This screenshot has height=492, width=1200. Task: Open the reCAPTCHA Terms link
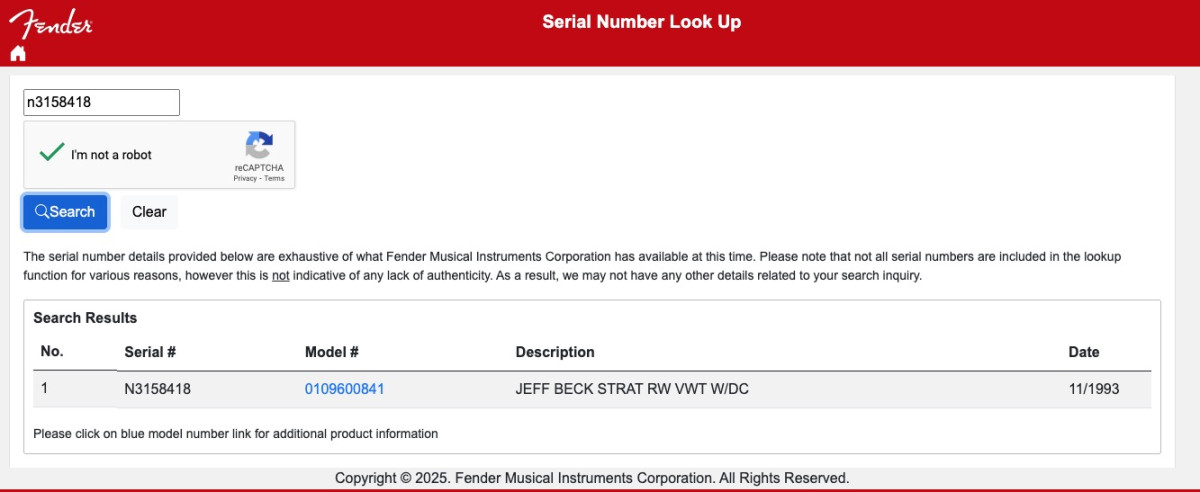(x=274, y=179)
